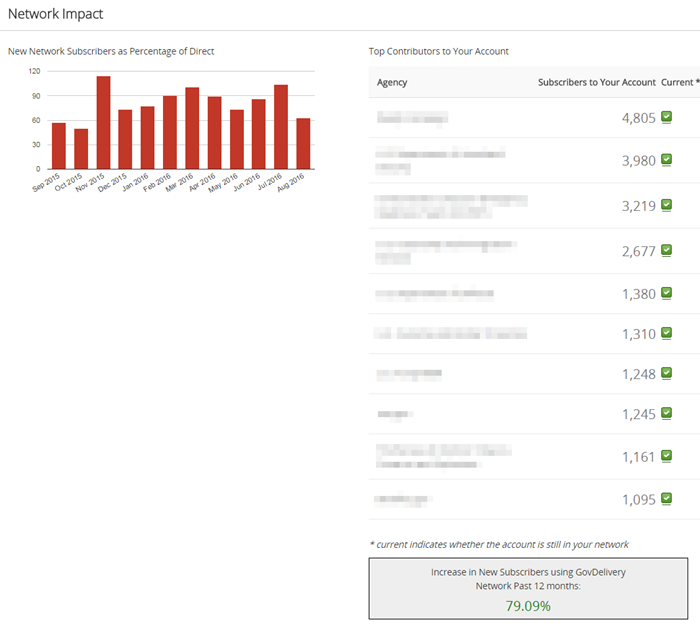Click the Agency column header

click(x=392, y=82)
